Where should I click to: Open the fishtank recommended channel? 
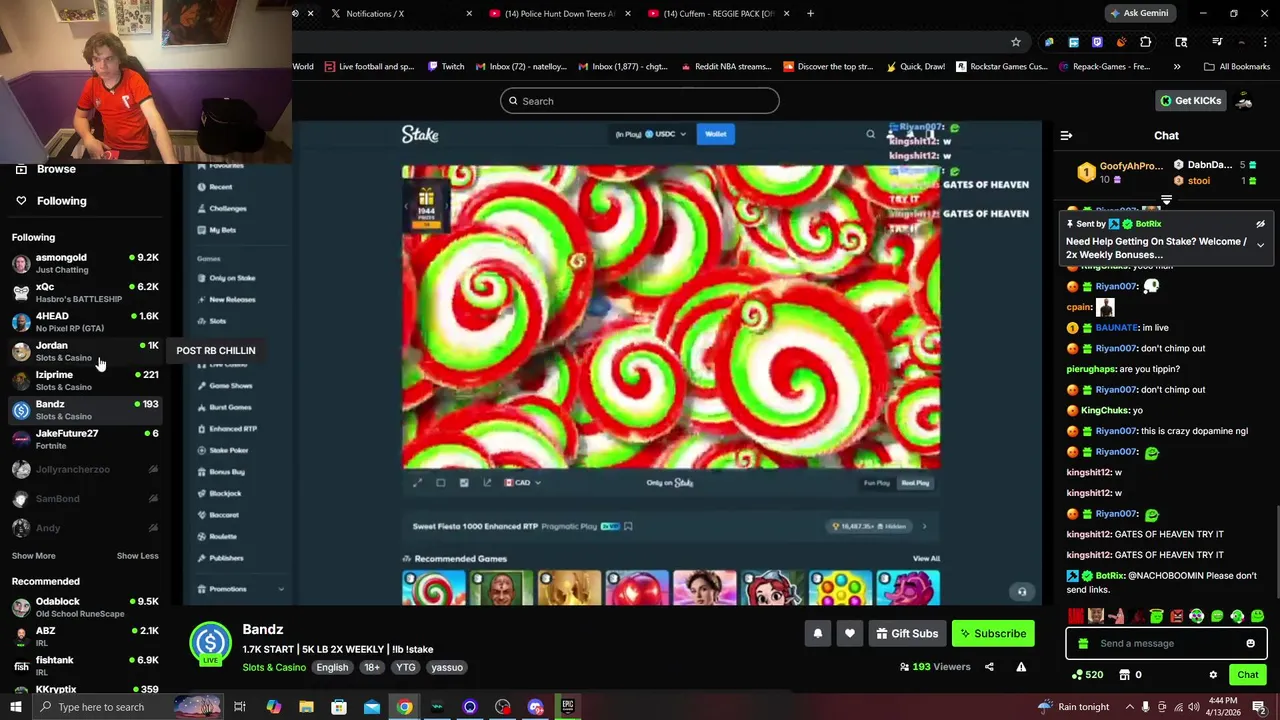click(x=85, y=666)
